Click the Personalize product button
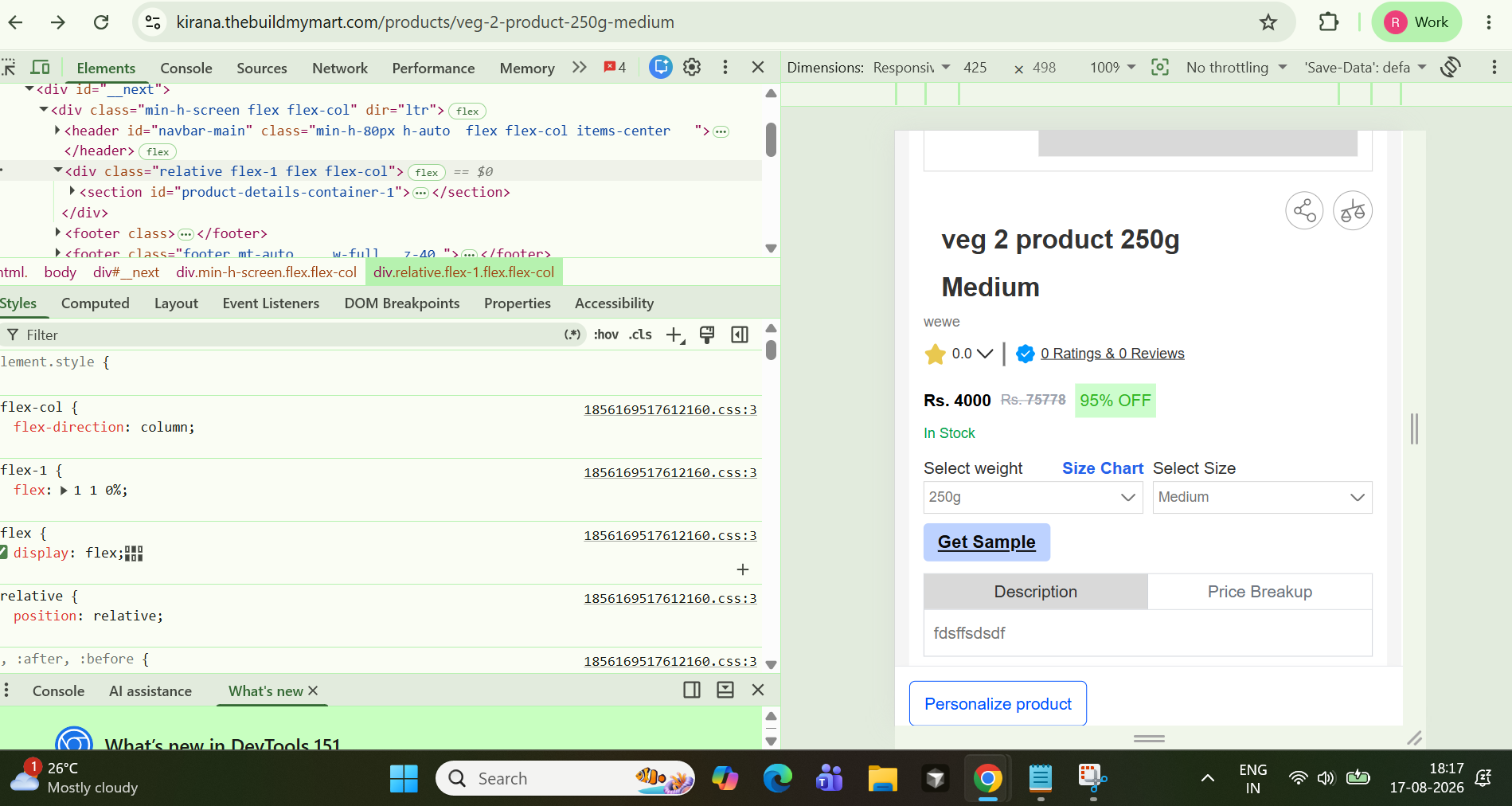This screenshot has width=1512, height=806. 998,703
